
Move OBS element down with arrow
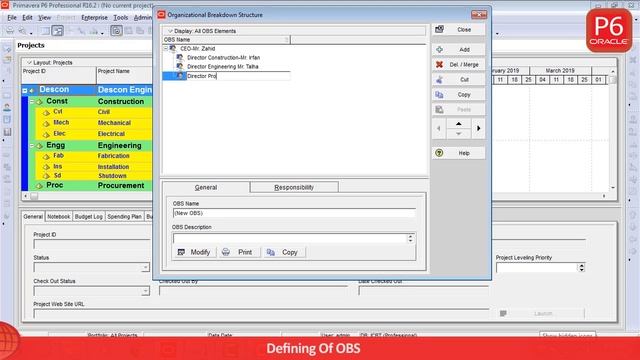click(x=458, y=133)
